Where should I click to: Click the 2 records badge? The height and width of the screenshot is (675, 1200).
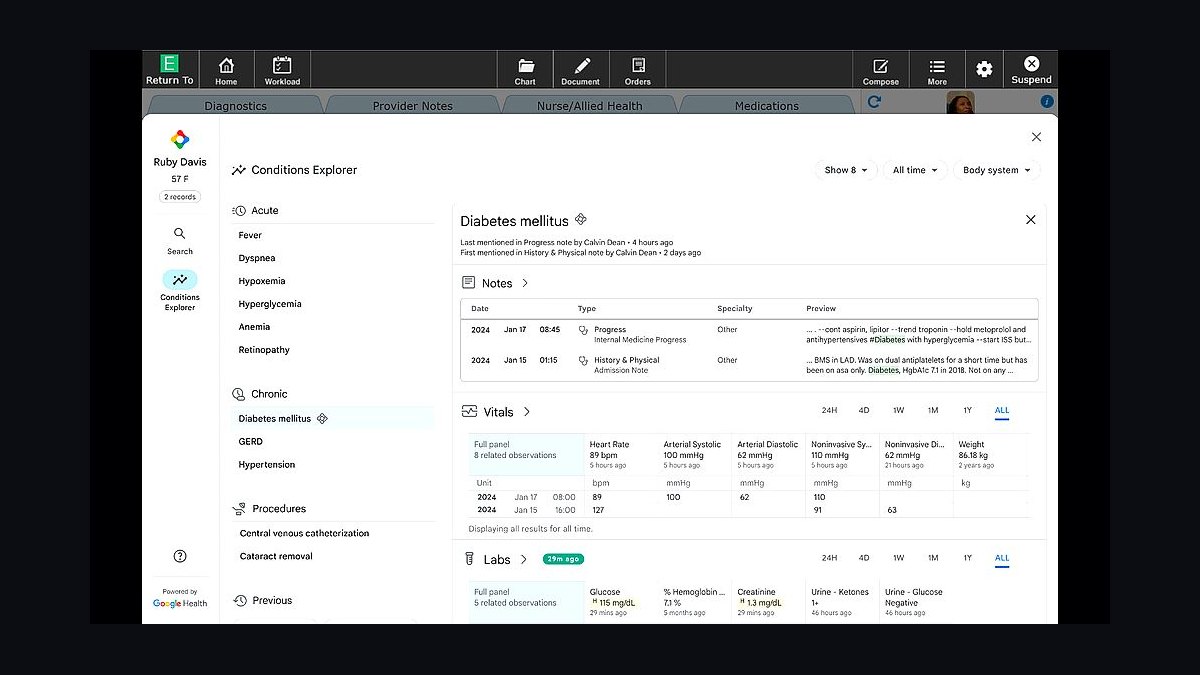pos(180,197)
